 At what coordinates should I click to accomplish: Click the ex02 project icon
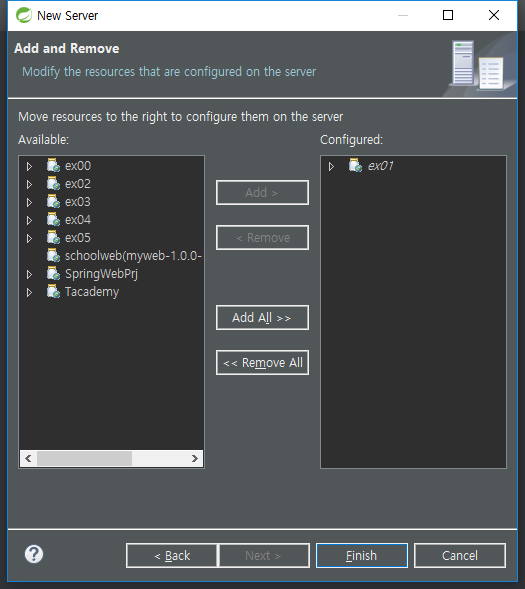tap(53, 183)
